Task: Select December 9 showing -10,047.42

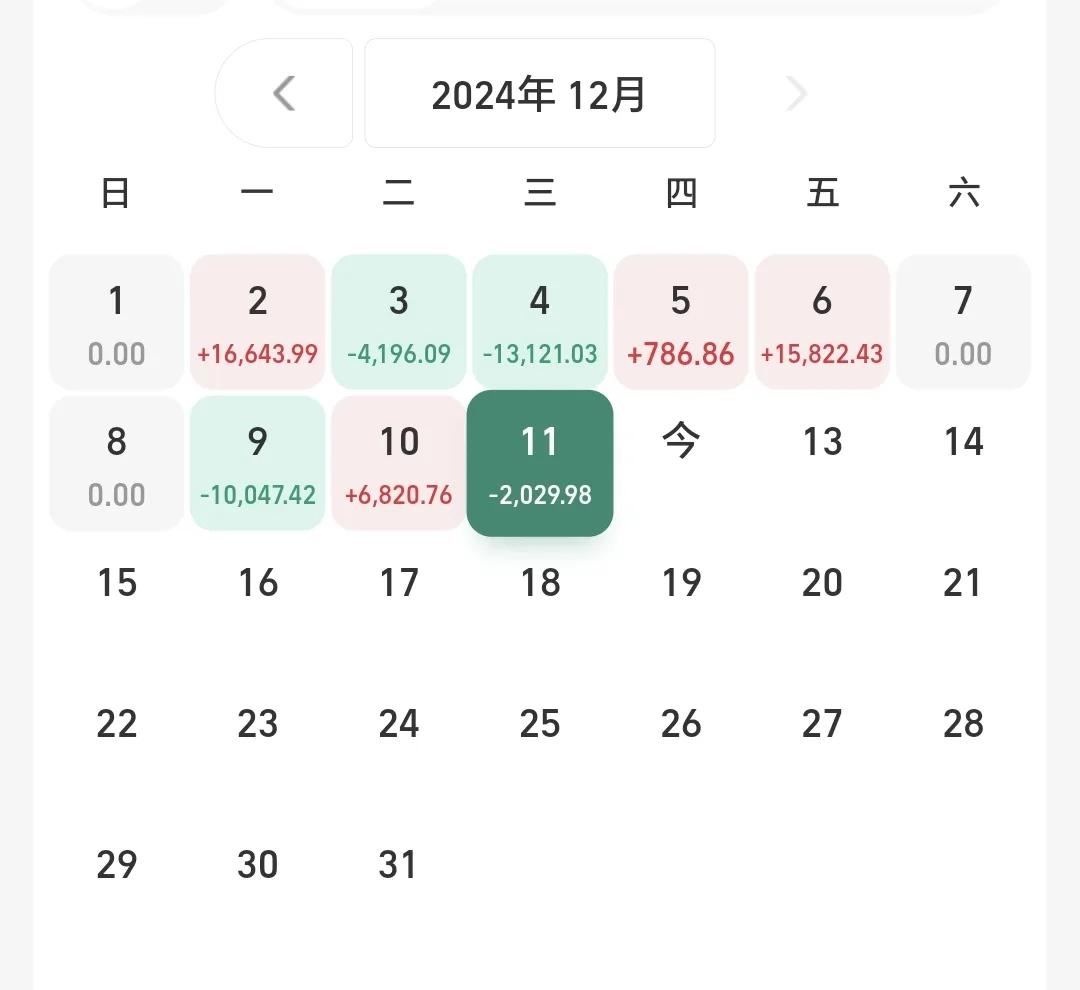Action: point(258,463)
